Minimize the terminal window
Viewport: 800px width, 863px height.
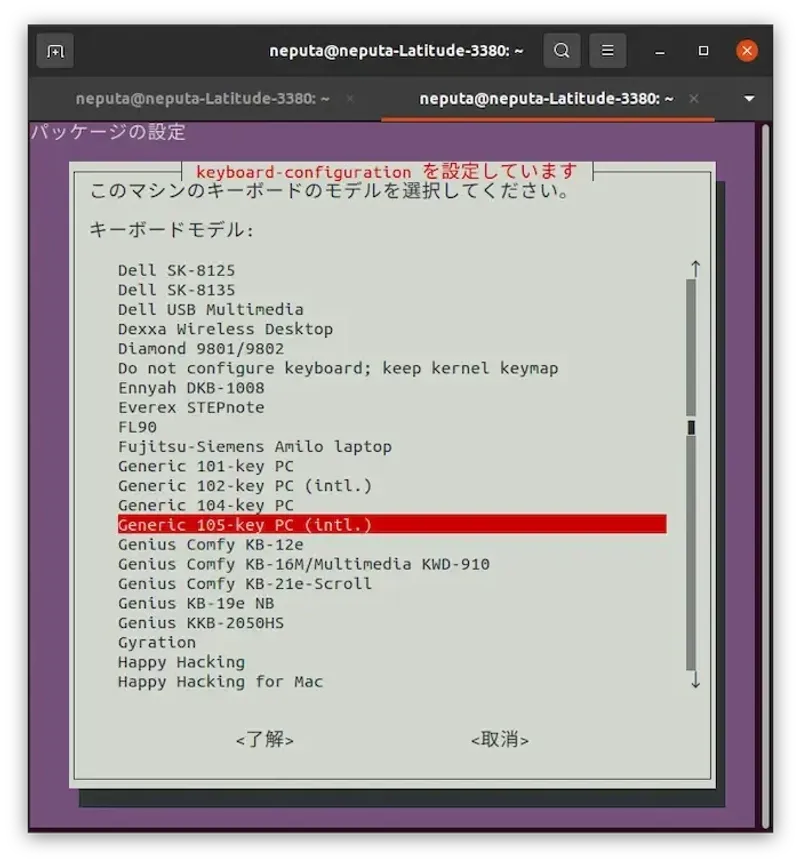[x=661, y=51]
